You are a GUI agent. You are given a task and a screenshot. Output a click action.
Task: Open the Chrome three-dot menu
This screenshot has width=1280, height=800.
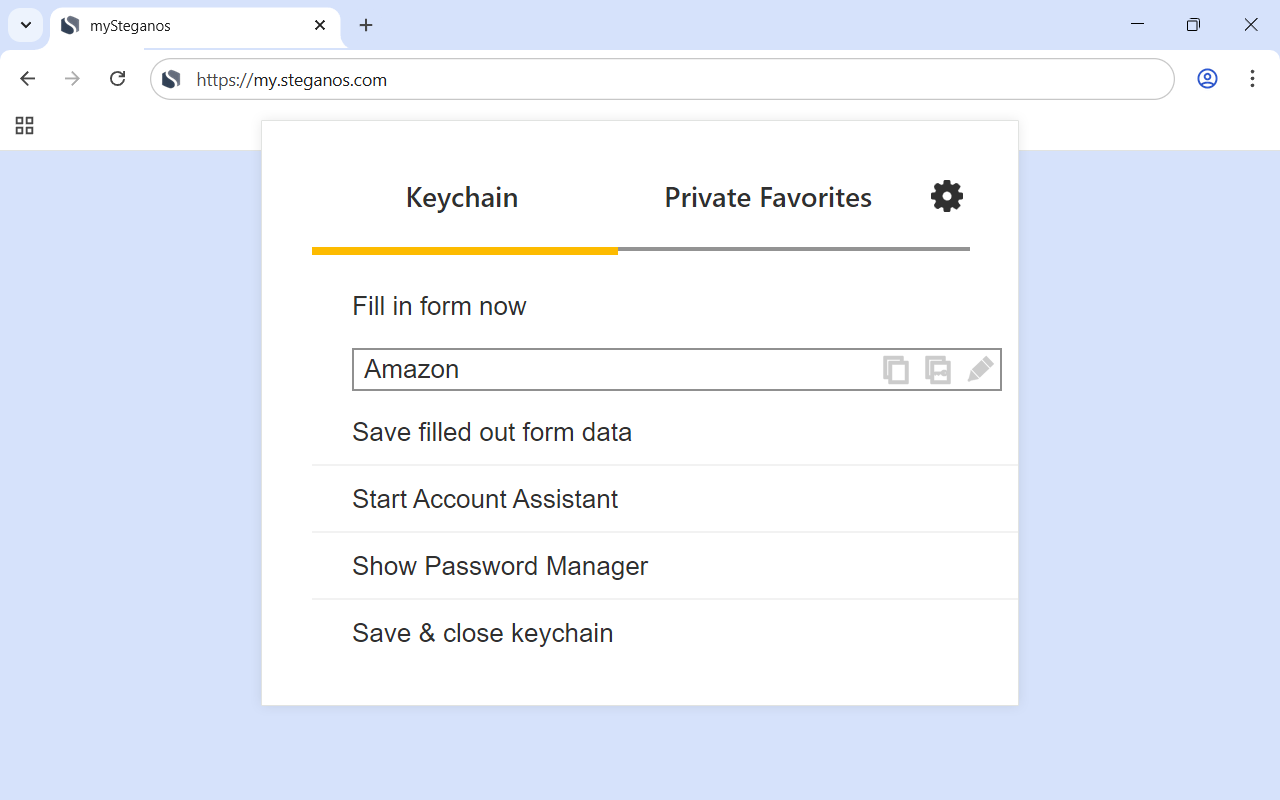pyautogui.click(x=1252, y=79)
